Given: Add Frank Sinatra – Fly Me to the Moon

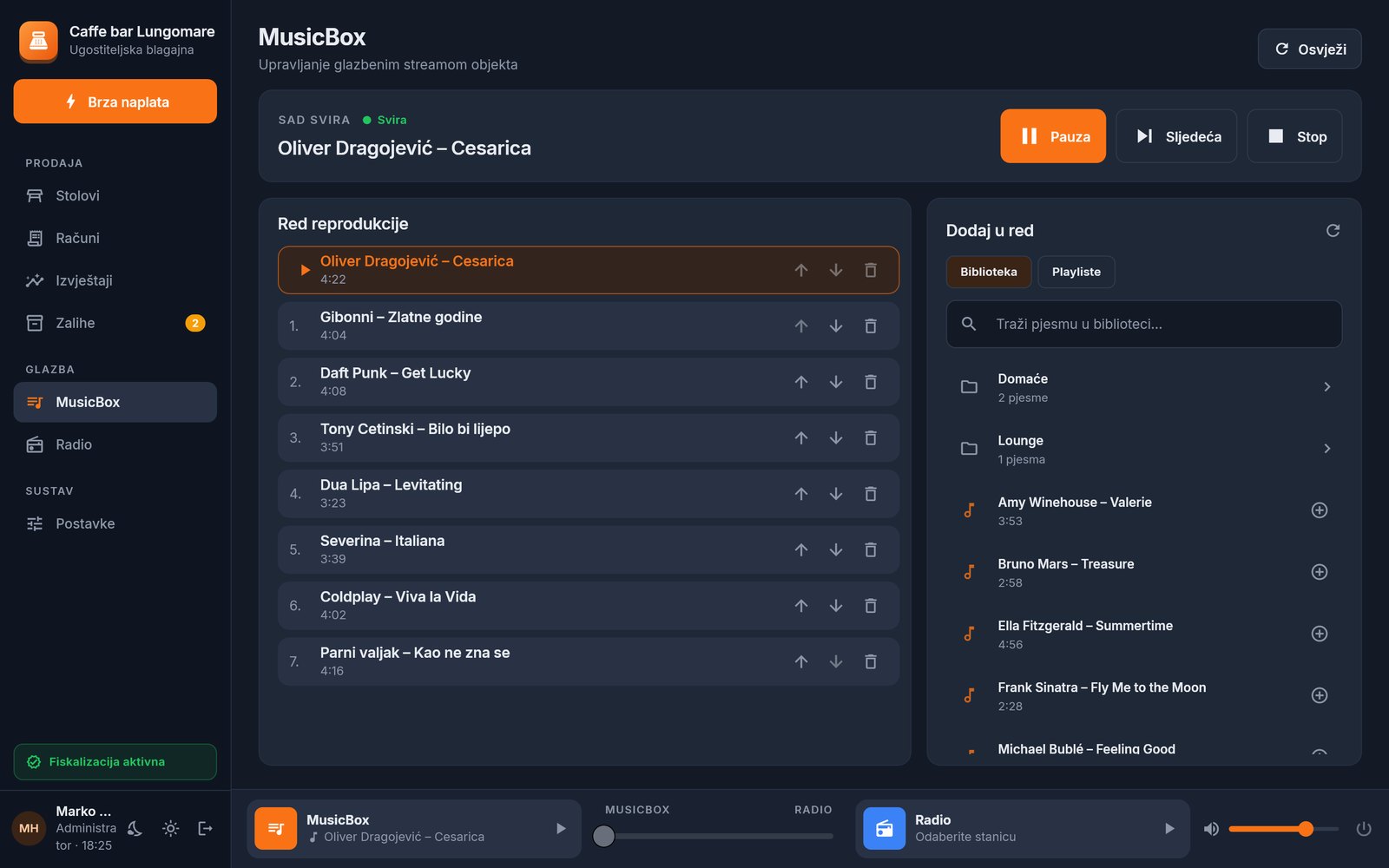Looking at the screenshot, I should point(1320,695).
